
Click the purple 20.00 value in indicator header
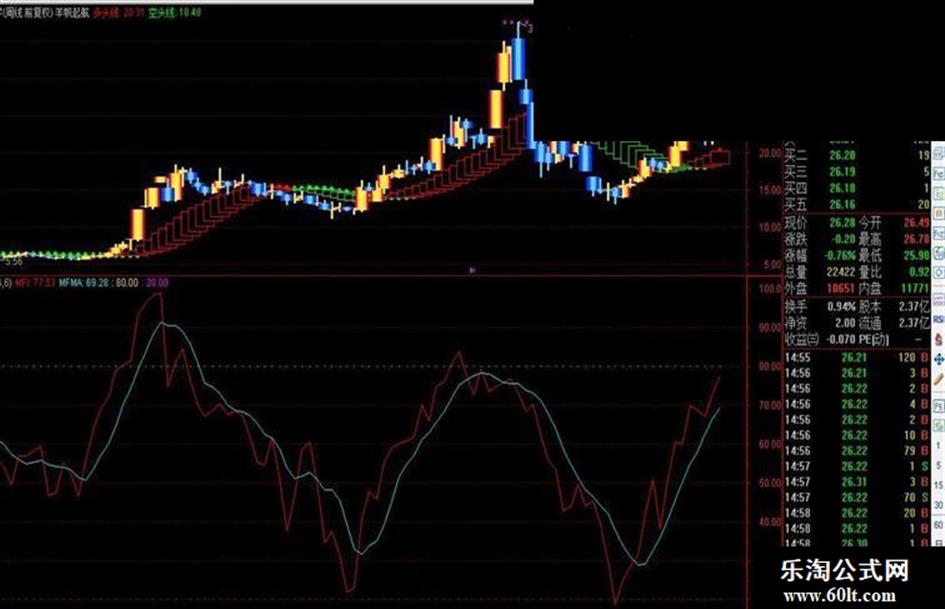157,282
